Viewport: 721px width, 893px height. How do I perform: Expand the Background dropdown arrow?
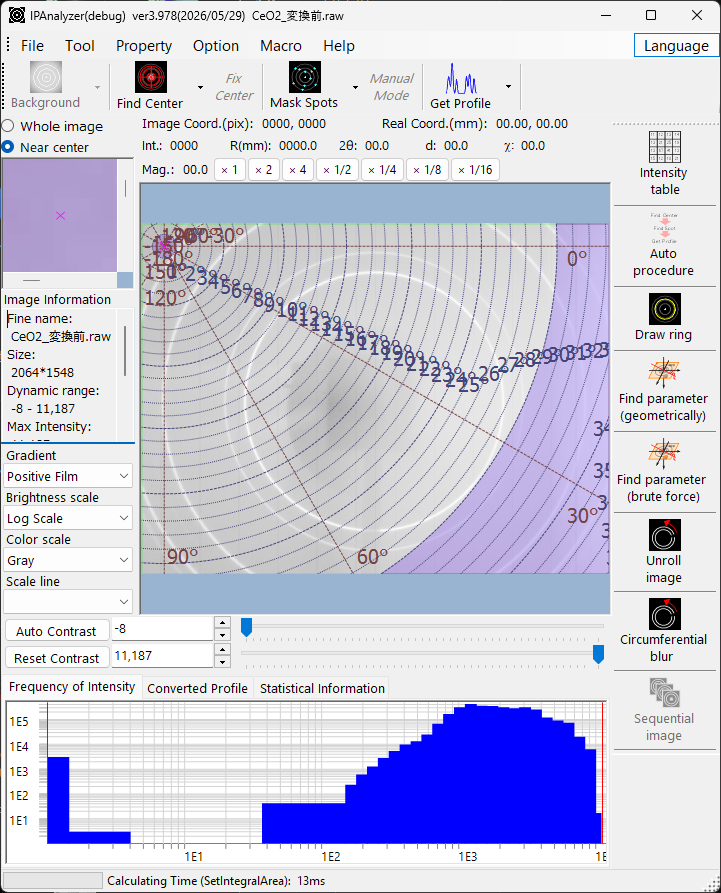pyautogui.click(x=97, y=87)
